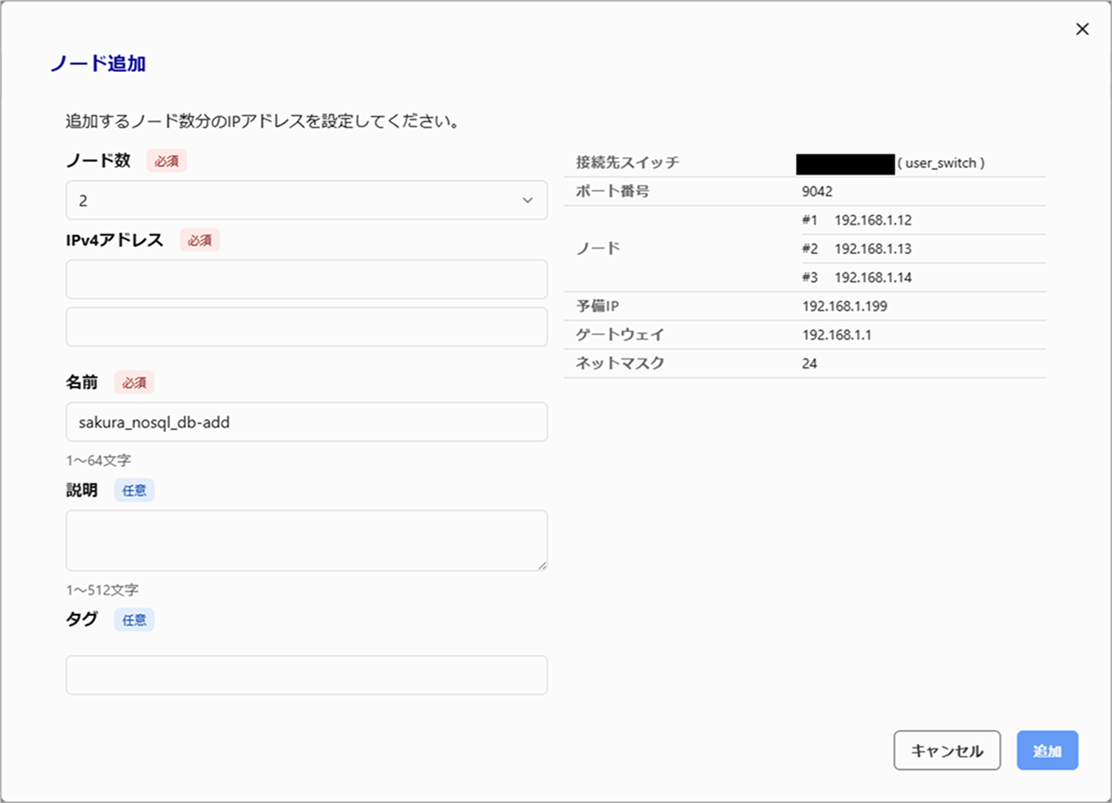Image resolution: width=1112 pixels, height=803 pixels.
Task: Click the user_switch label text
Action: (x=941, y=163)
